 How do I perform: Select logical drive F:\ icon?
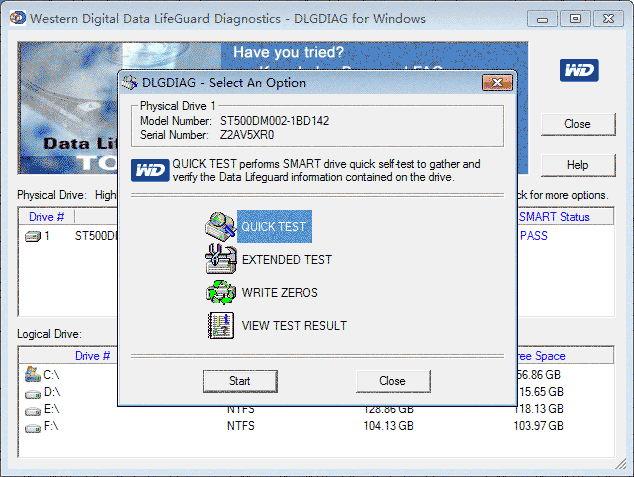(33, 428)
